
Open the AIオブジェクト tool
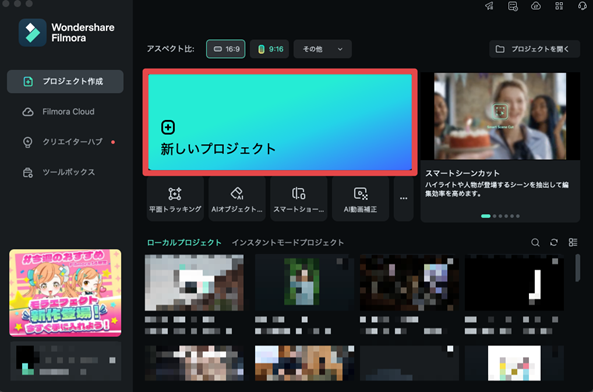click(x=237, y=199)
